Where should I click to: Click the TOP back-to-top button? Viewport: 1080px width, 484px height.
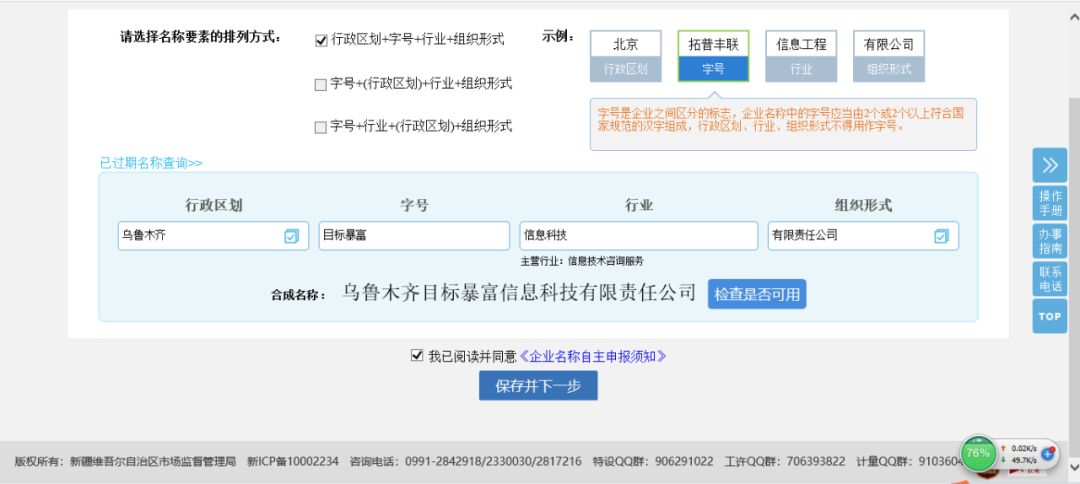pos(1050,316)
